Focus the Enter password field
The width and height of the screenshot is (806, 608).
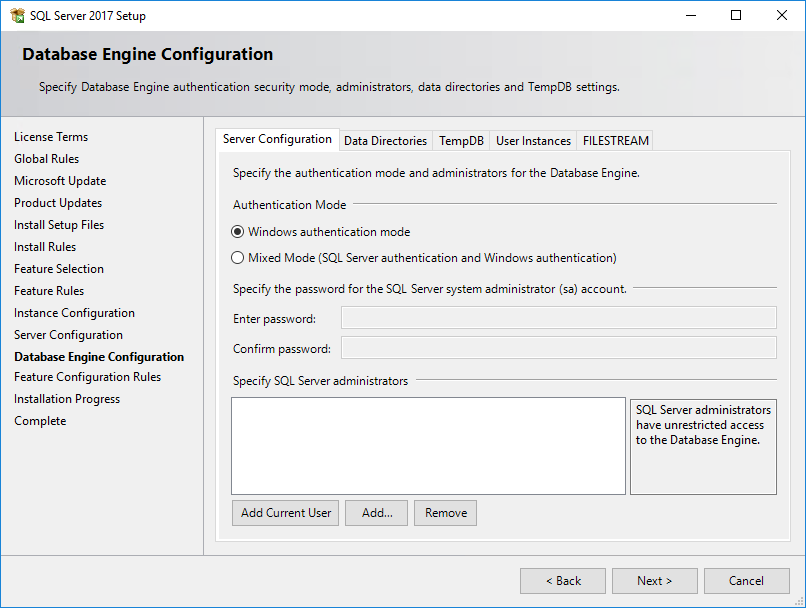click(x=559, y=318)
